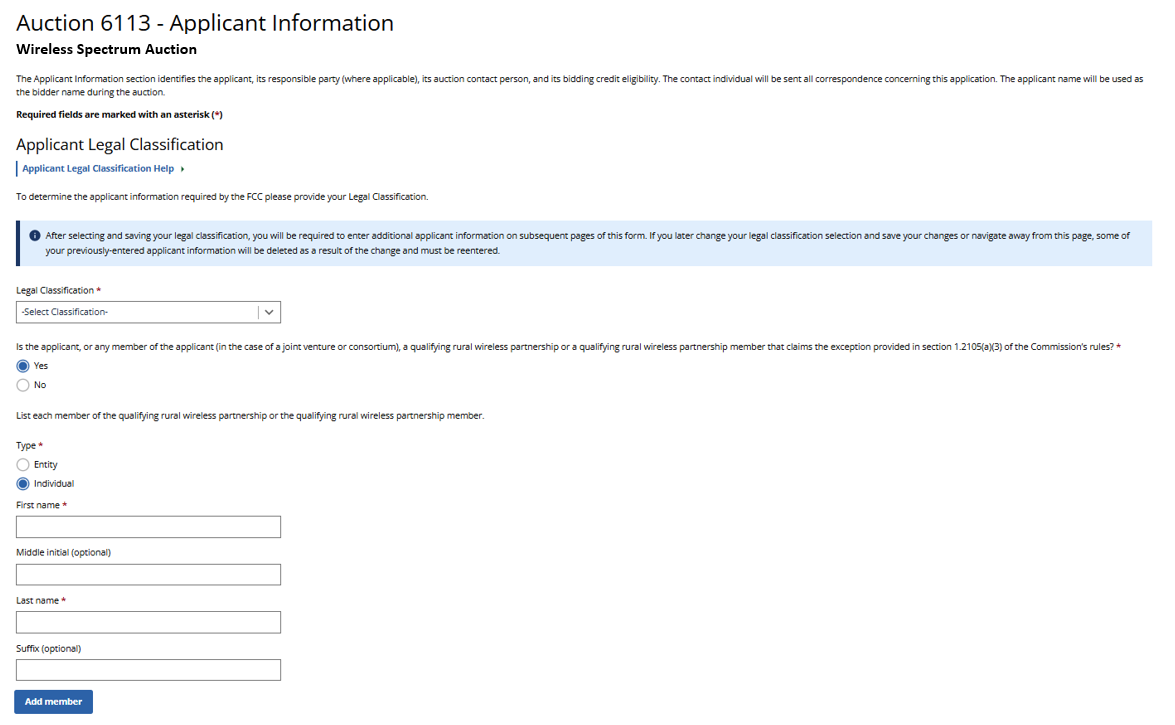
Task: Click the Last name field label
Action: coord(38,600)
